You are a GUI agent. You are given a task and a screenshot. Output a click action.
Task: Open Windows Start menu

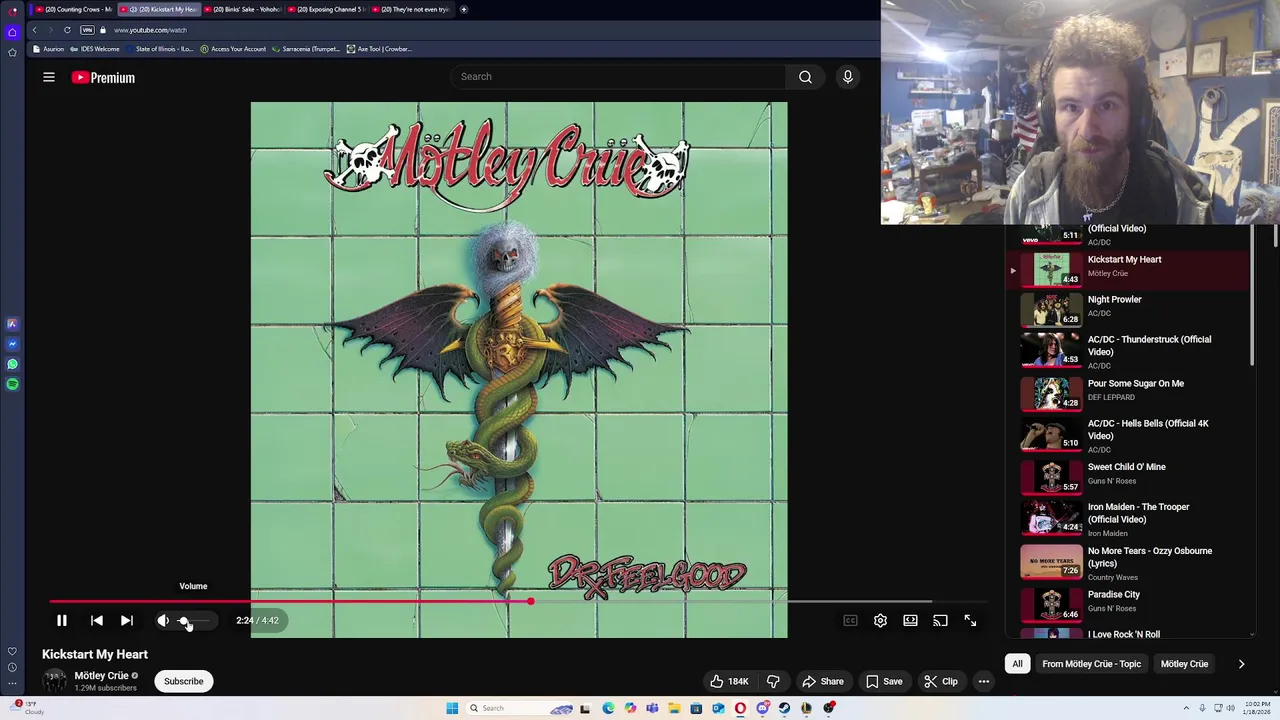452,708
